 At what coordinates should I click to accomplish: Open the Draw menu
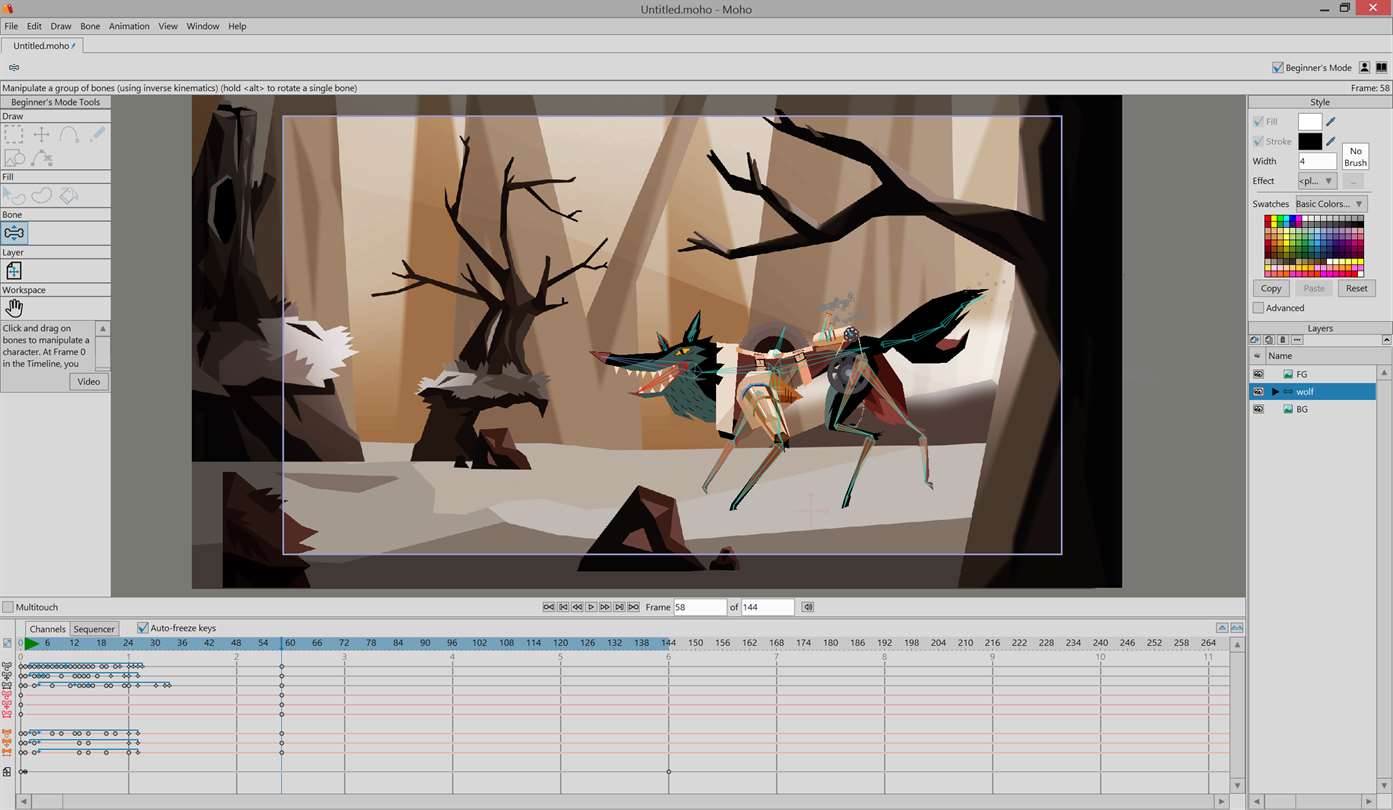click(61, 26)
